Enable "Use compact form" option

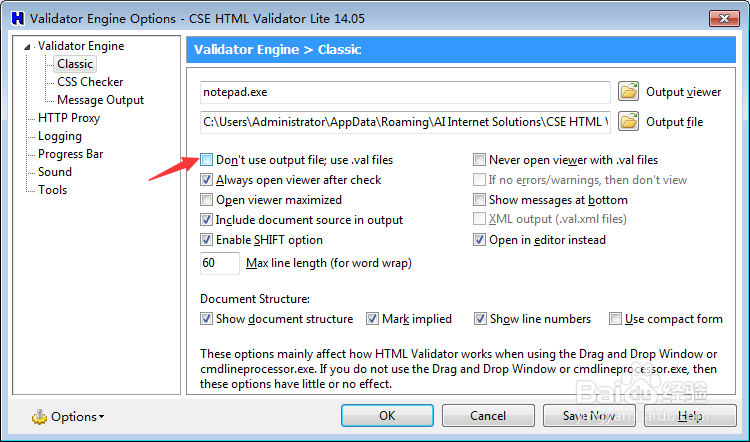[x=616, y=319]
